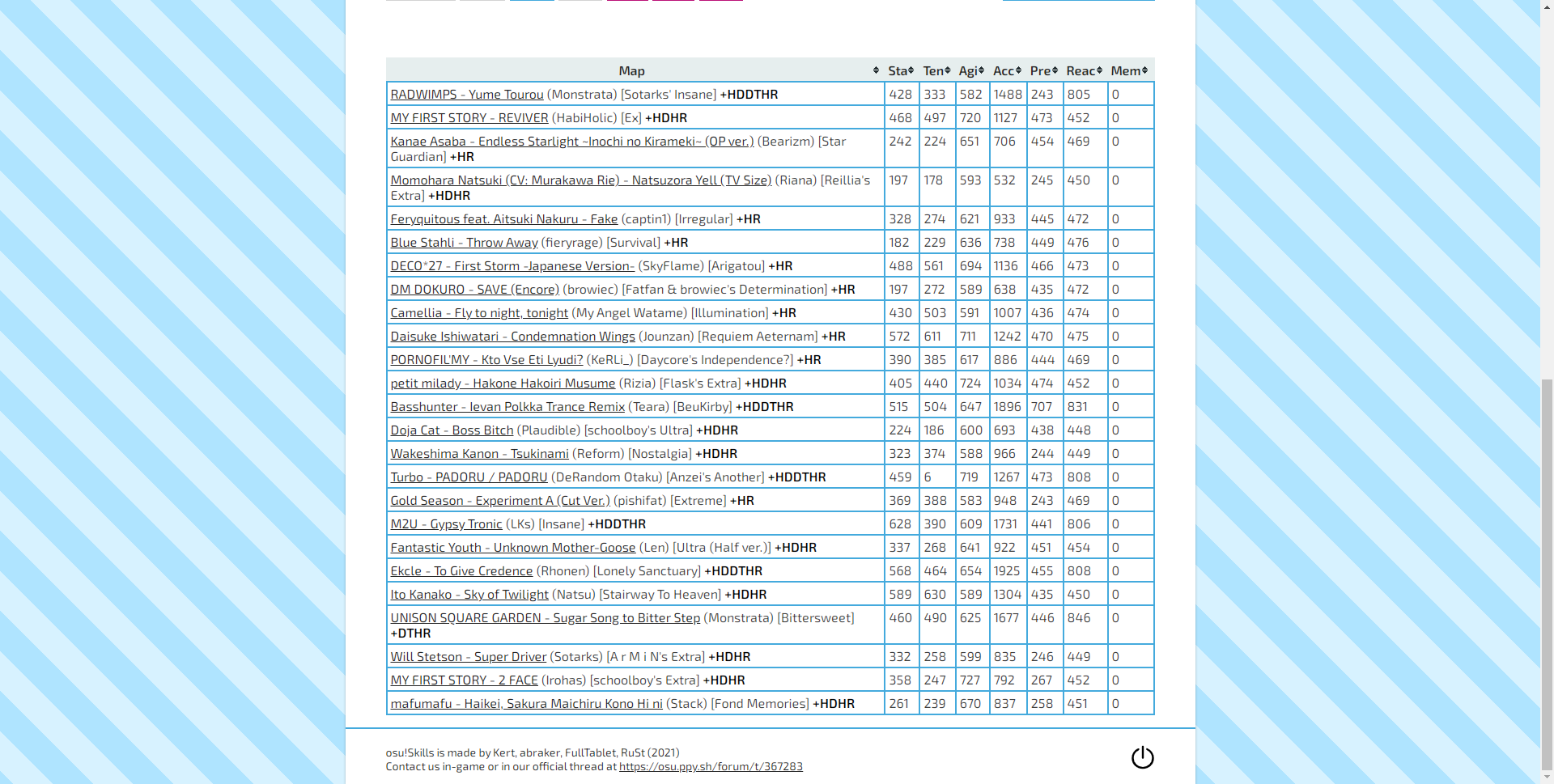Open Blue Stahli - Throw Away link

(x=464, y=243)
